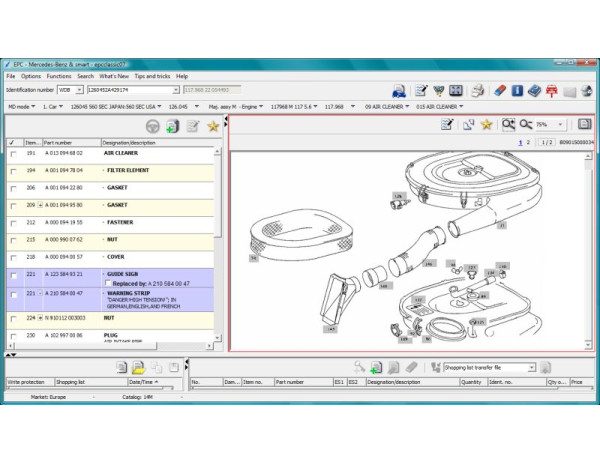
Task: Click the steering wheel icon above parts list
Action: [x=153, y=126]
